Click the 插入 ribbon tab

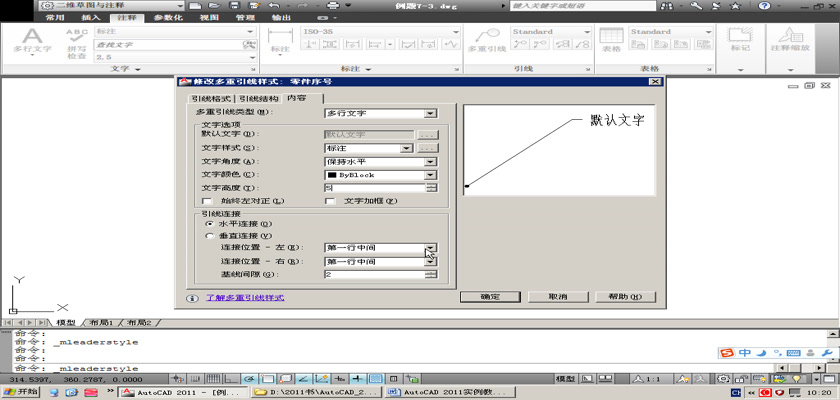91,17
